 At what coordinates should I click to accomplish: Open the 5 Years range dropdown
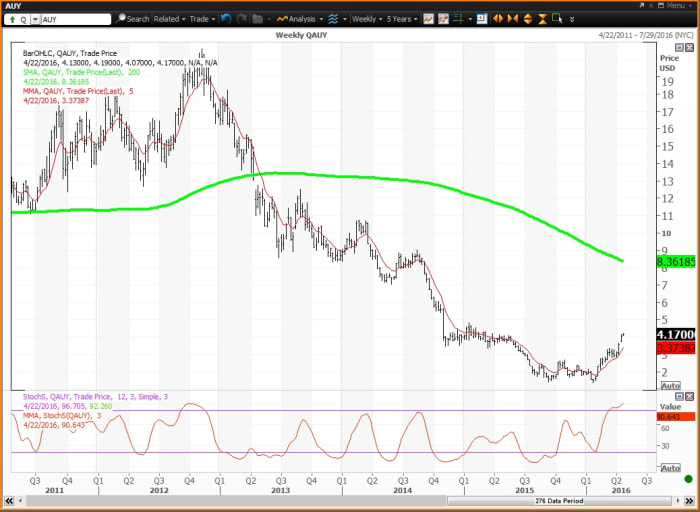[x=403, y=19]
